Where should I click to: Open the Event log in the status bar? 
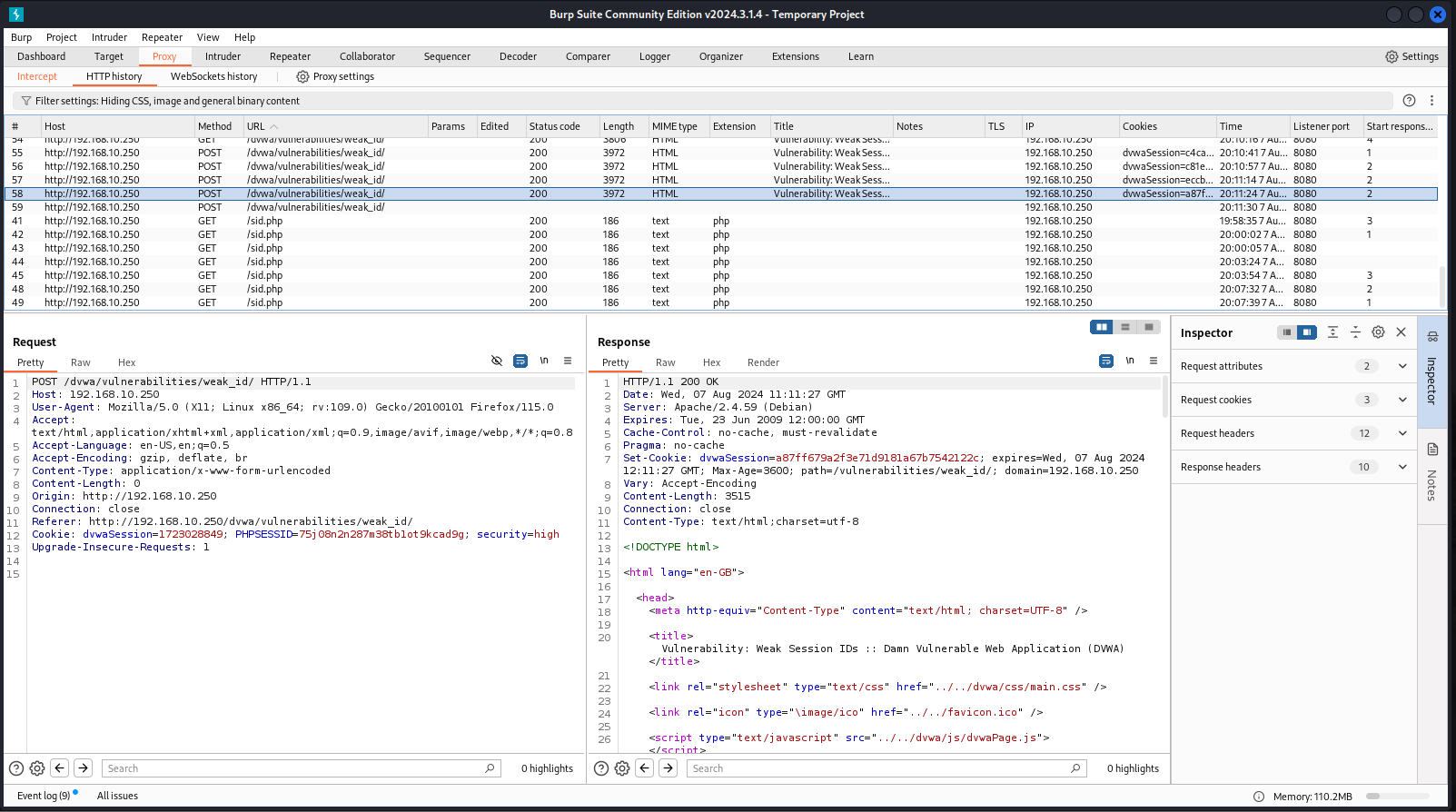point(44,796)
